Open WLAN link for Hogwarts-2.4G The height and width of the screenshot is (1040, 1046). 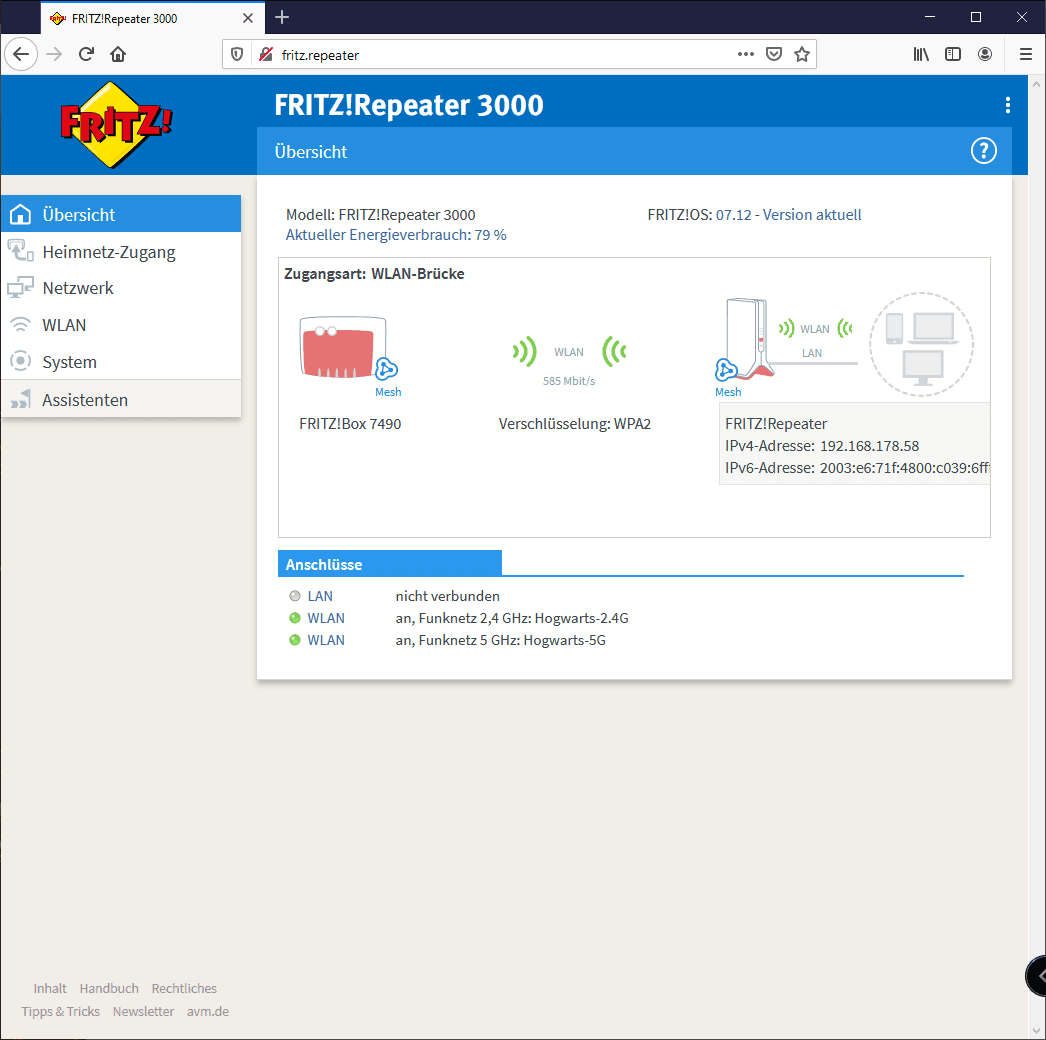326,618
